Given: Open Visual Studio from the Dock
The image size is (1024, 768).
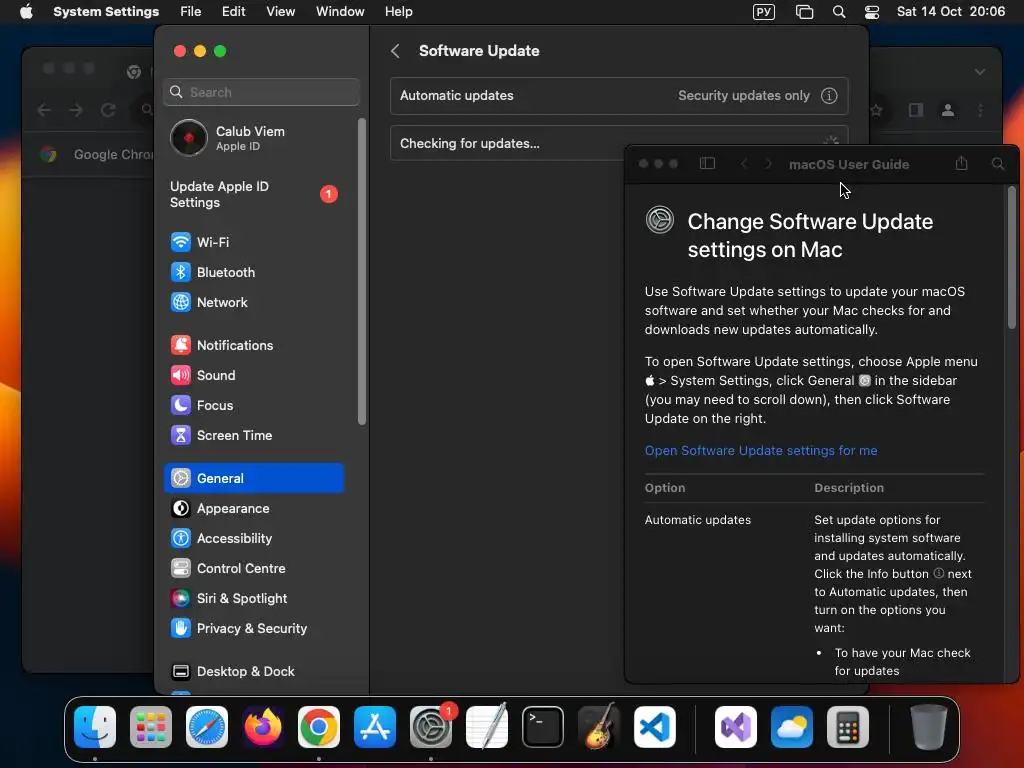Looking at the screenshot, I should click(736, 727).
